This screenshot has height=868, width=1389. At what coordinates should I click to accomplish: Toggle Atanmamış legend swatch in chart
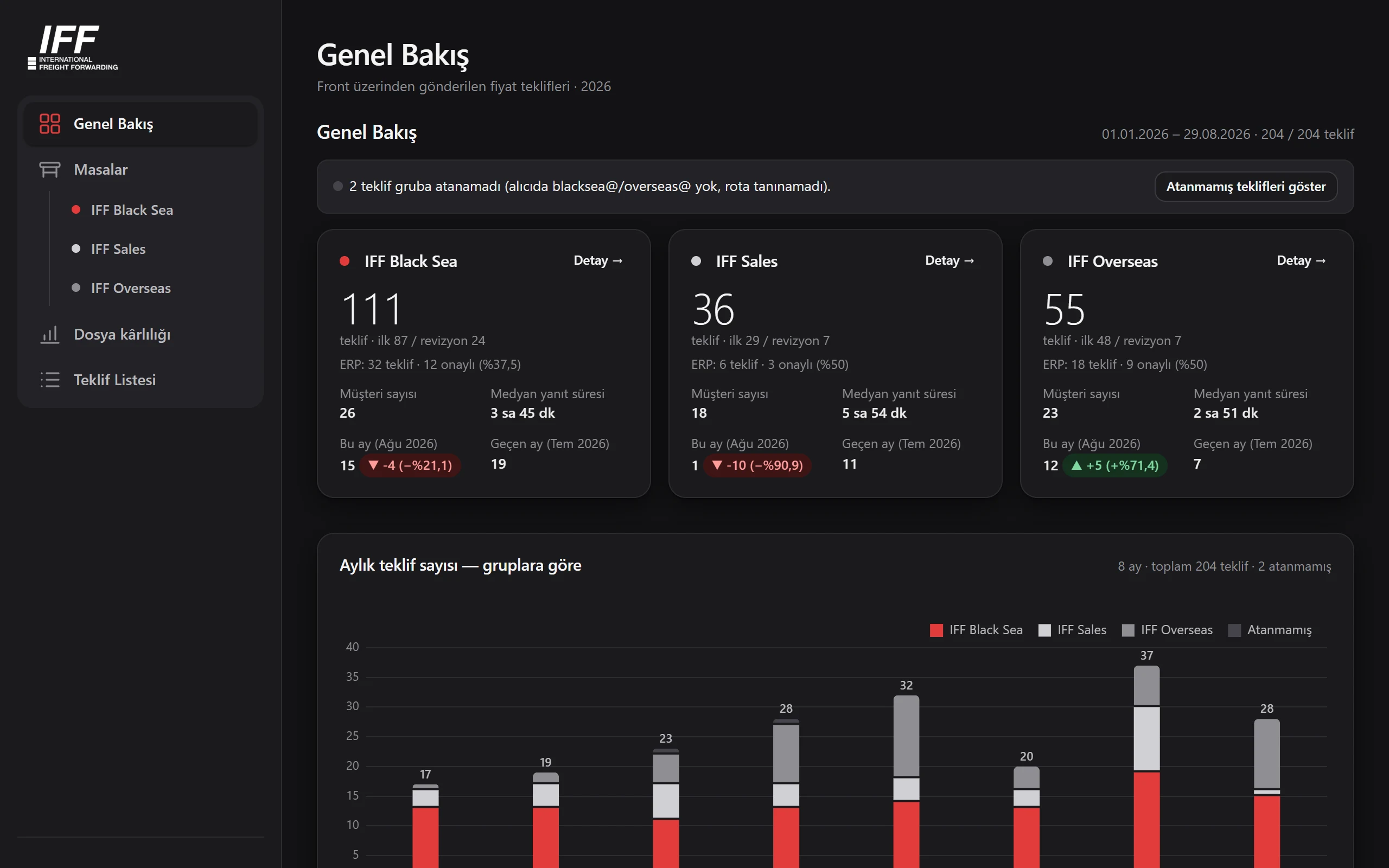point(1234,630)
